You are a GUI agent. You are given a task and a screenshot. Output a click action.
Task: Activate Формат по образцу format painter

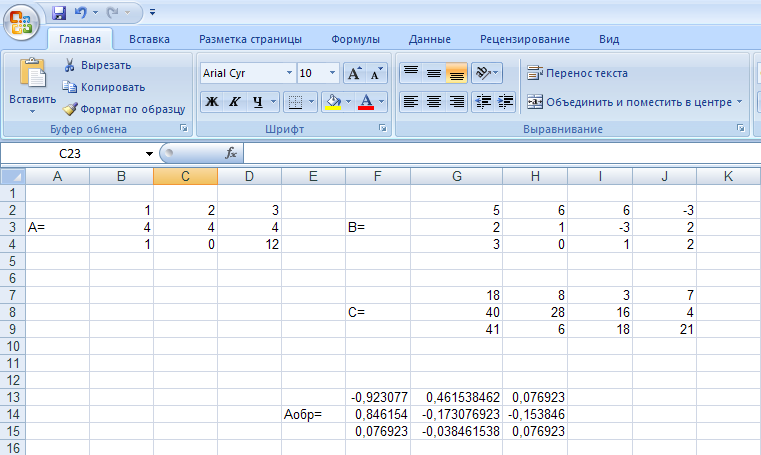(124, 109)
